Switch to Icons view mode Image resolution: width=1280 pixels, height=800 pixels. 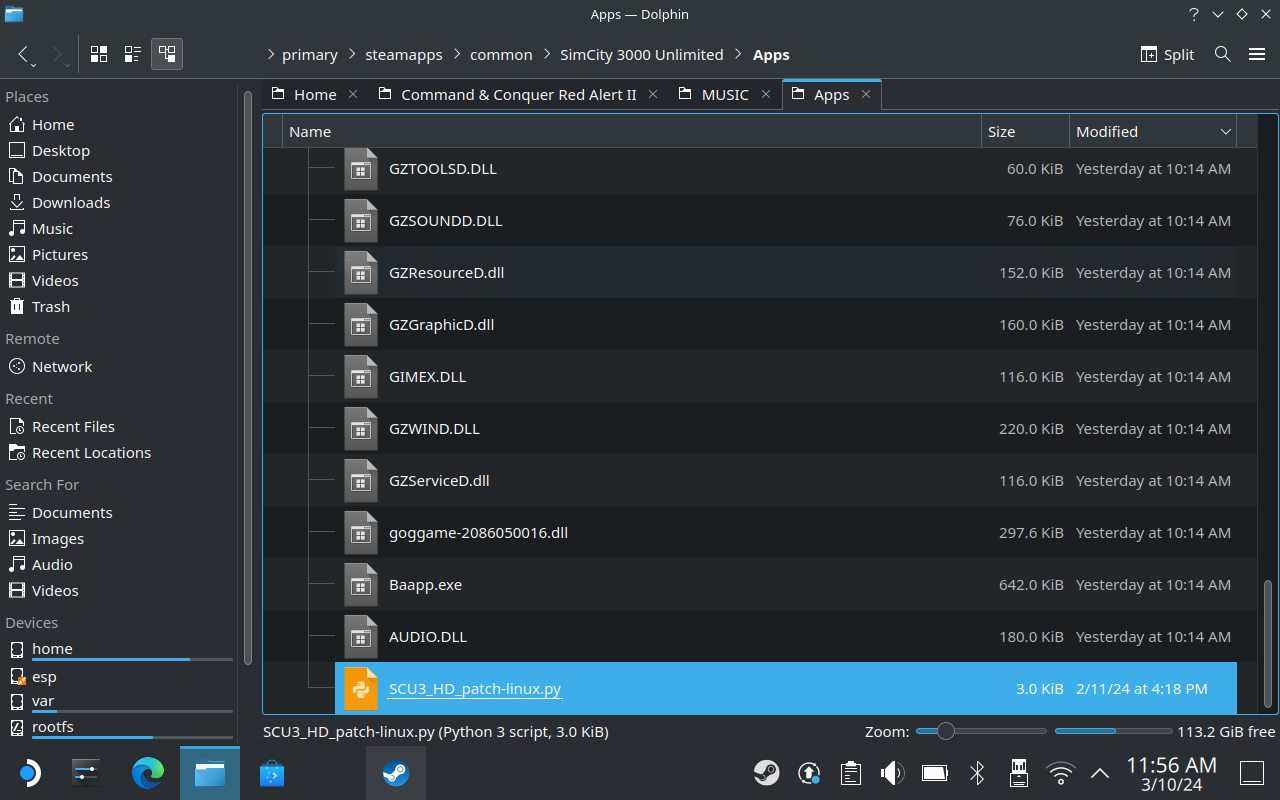[99, 54]
